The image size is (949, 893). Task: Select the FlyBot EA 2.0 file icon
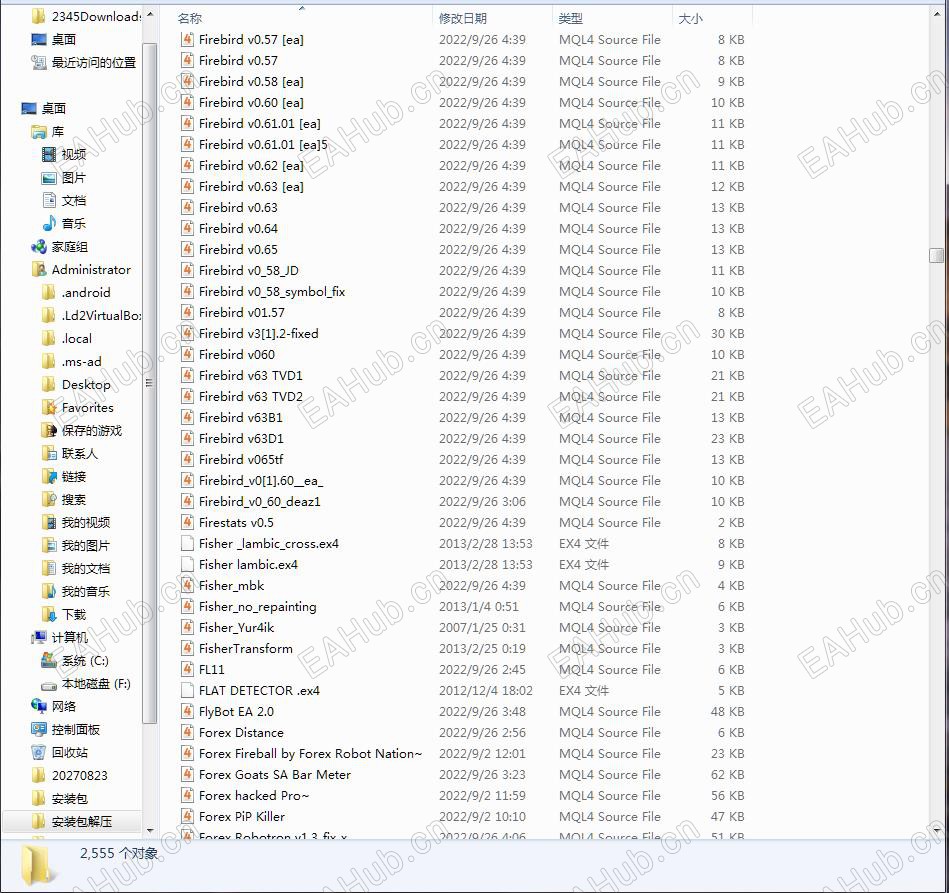(x=188, y=711)
